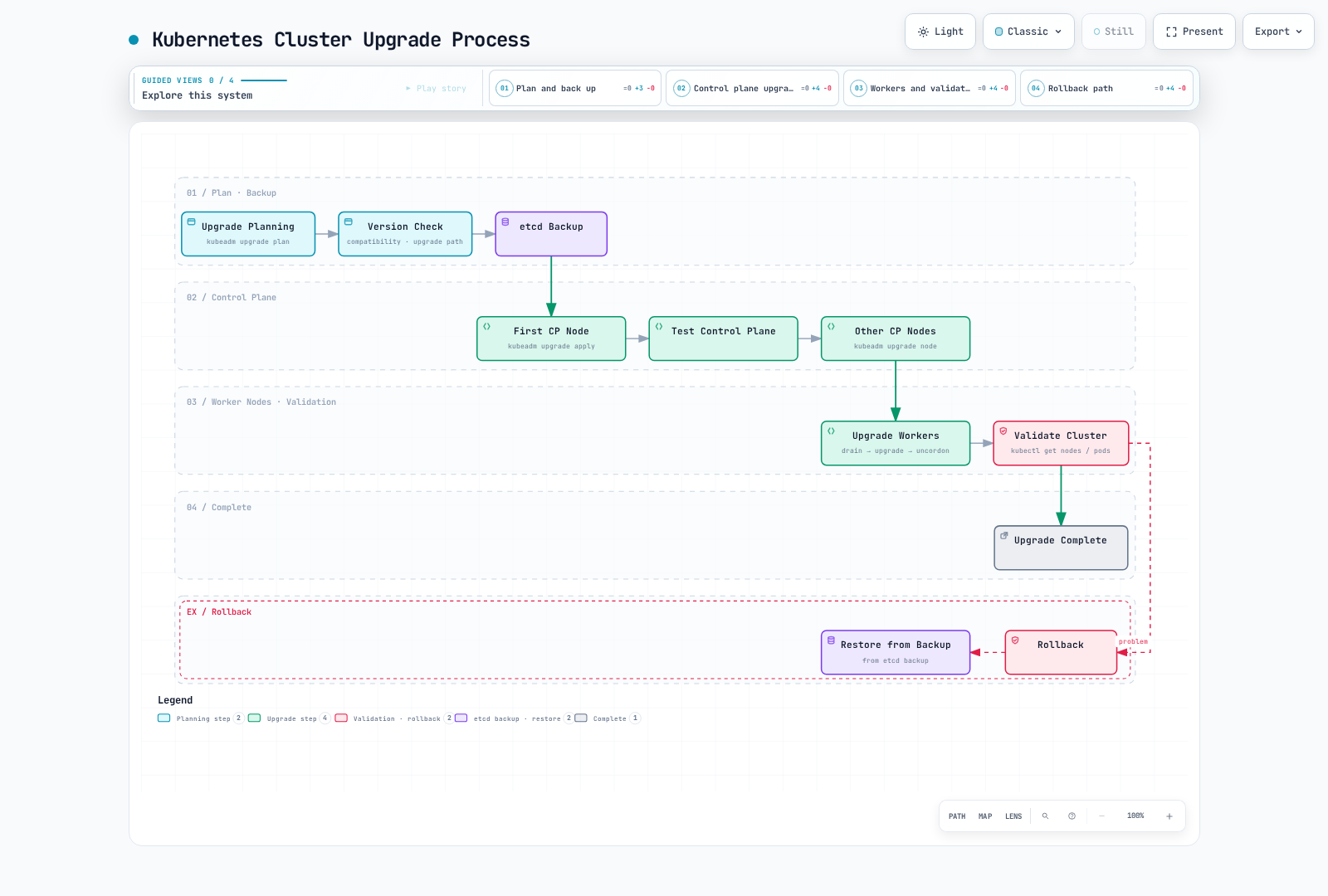Toggle the Light theme button

[x=940, y=32]
